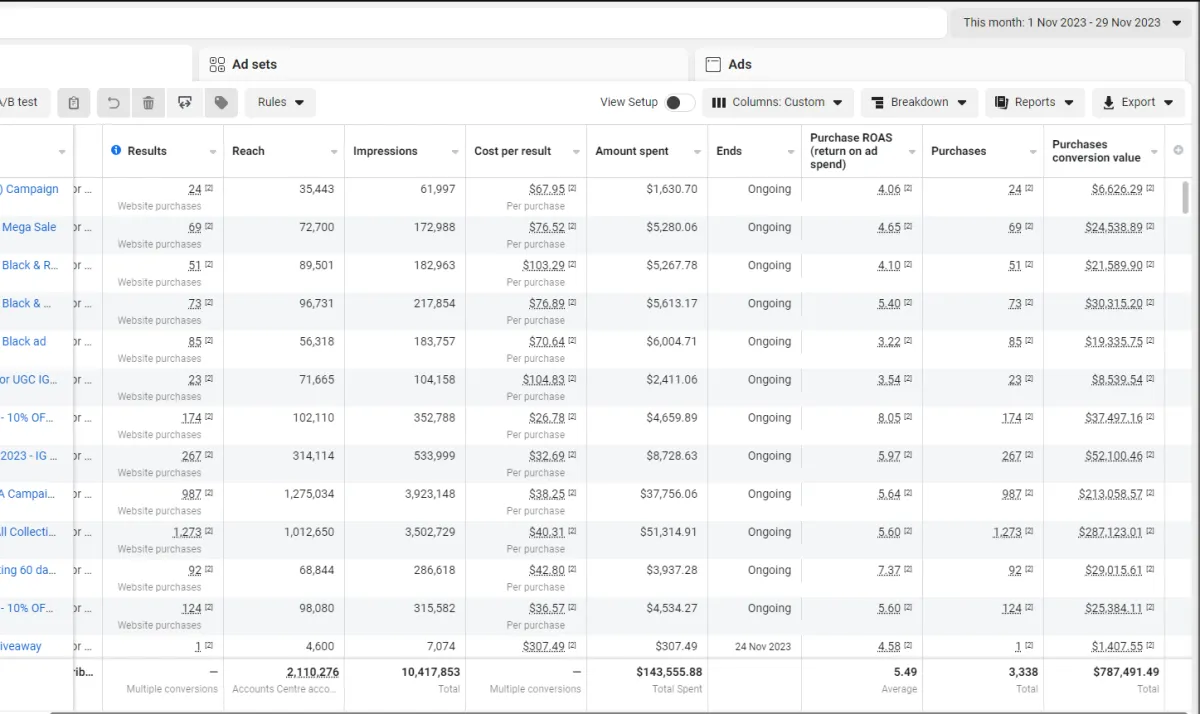Click attribution icon next to $67.95 cost

click(572, 188)
